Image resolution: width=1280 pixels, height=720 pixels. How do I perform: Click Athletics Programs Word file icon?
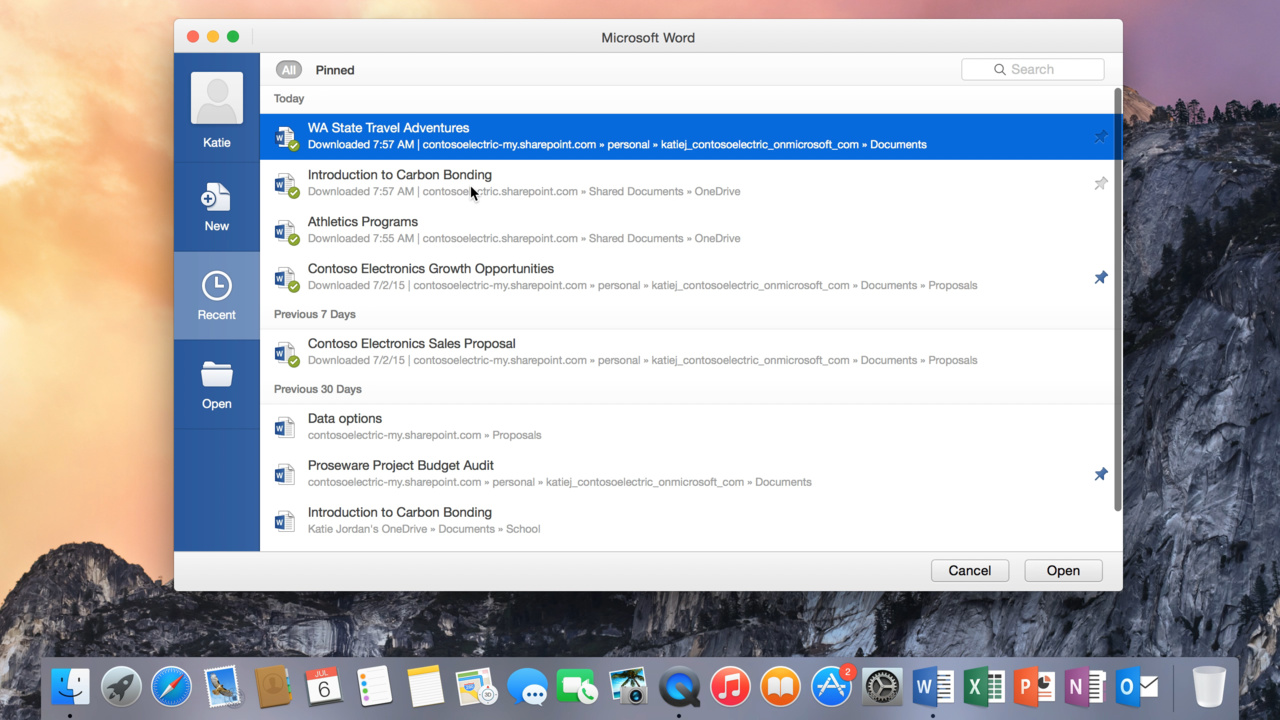[286, 231]
